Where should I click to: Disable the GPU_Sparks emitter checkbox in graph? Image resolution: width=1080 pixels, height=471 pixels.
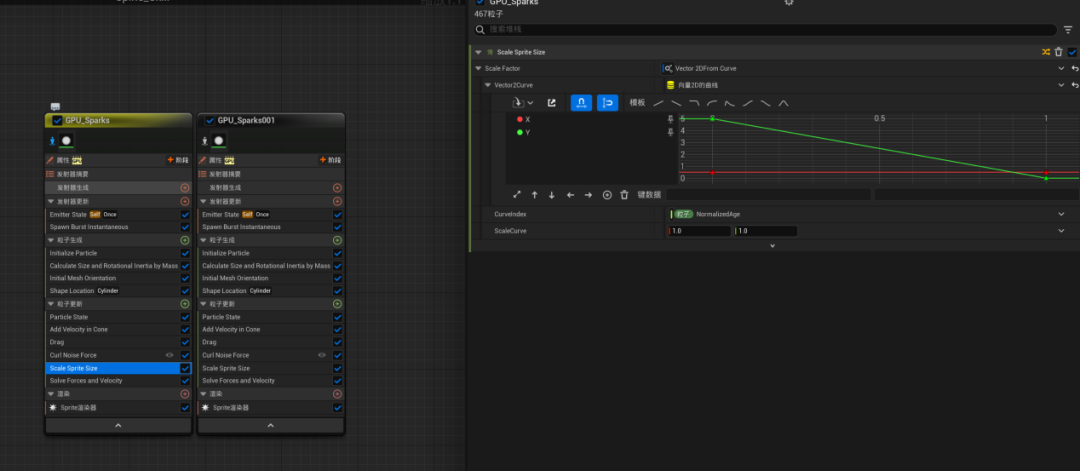click(57, 121)
